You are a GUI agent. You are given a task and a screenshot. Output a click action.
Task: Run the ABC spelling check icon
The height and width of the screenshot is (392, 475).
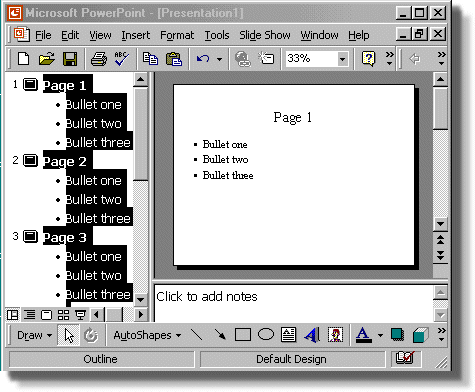(x=121, y=59)
